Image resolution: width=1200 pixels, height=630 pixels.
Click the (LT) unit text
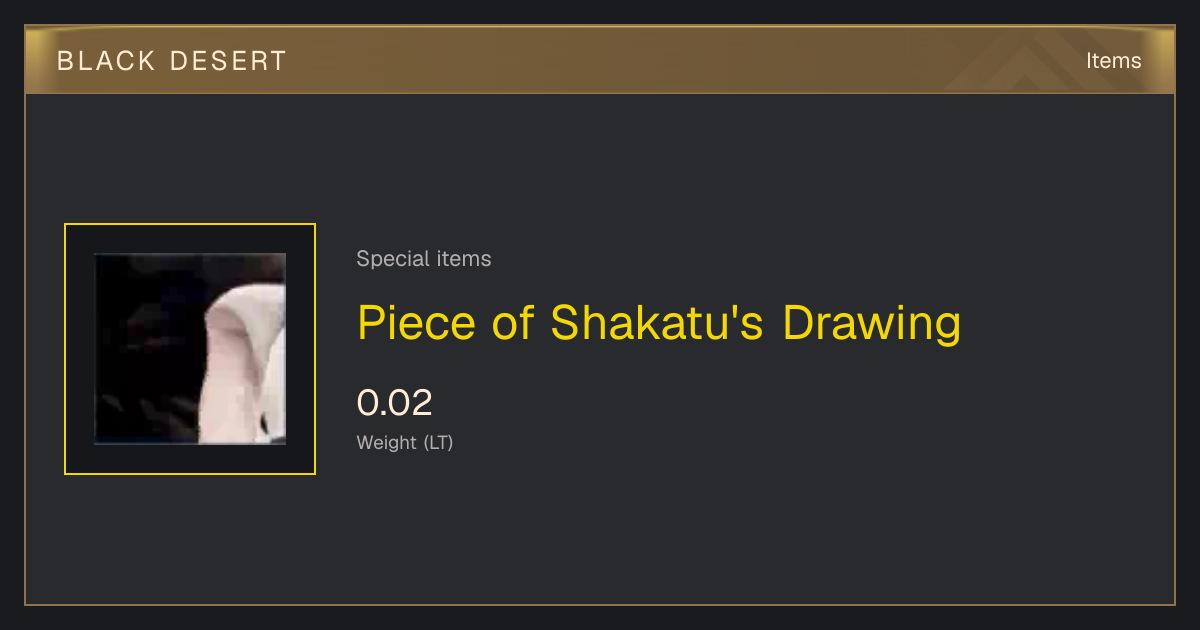438,443
